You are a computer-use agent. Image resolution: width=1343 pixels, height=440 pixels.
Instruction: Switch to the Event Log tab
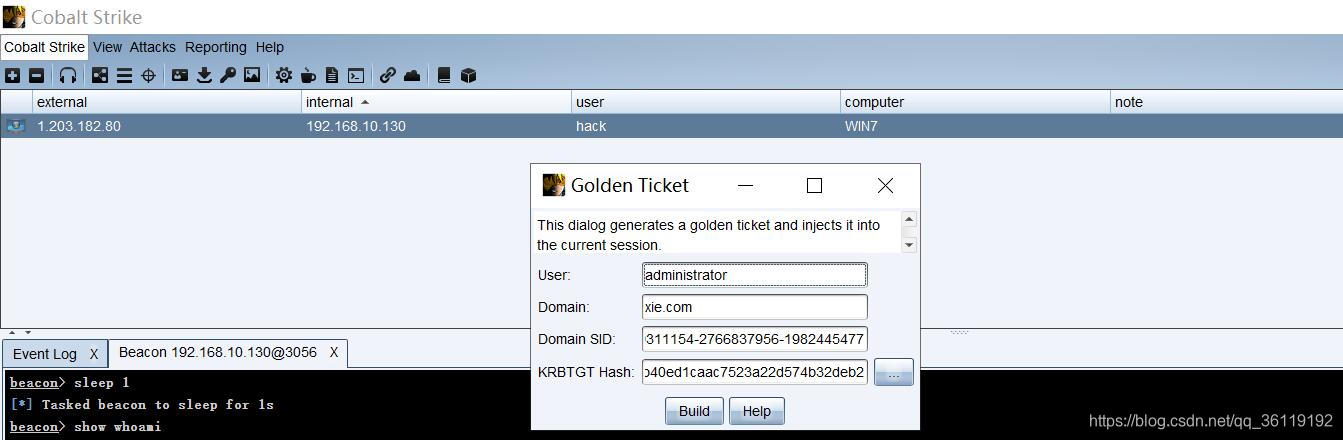pyautogui.click(x=45, y=354)
